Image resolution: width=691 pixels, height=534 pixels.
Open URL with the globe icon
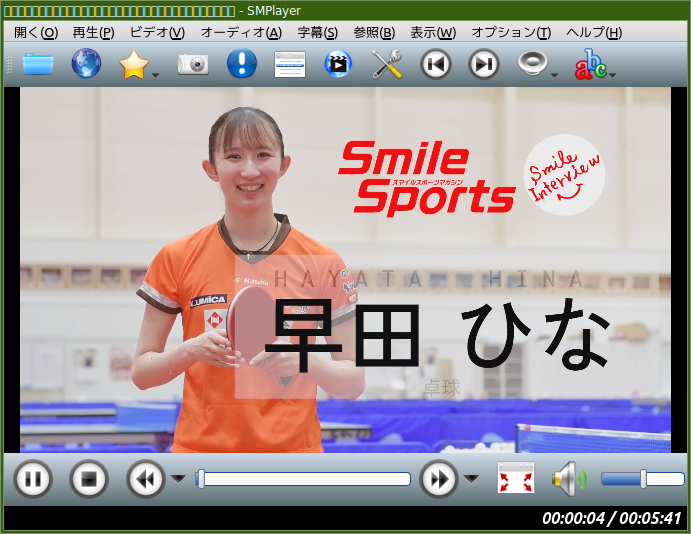tap(86, 63)
